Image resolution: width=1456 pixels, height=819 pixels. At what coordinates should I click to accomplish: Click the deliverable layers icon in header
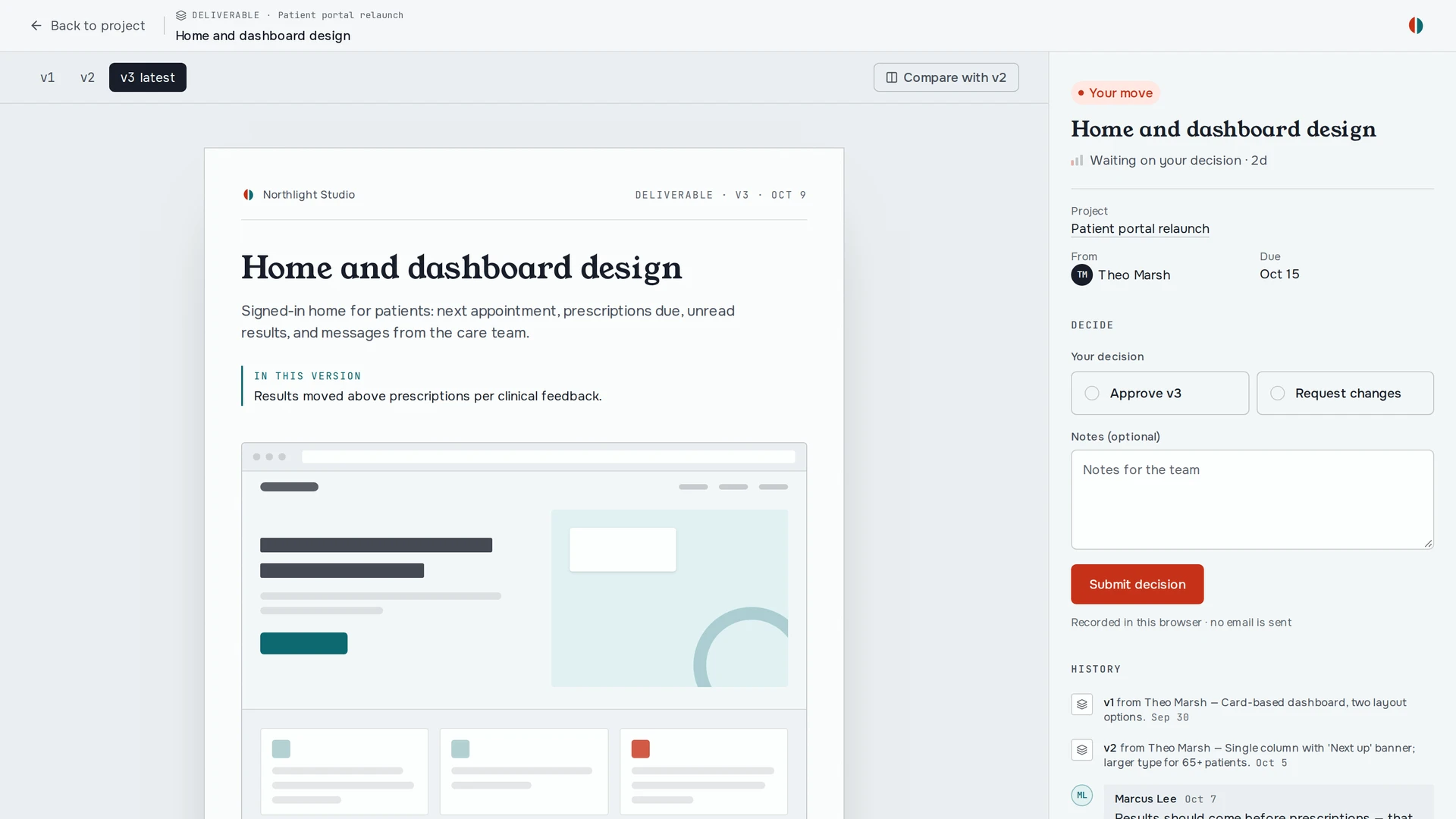180,15
